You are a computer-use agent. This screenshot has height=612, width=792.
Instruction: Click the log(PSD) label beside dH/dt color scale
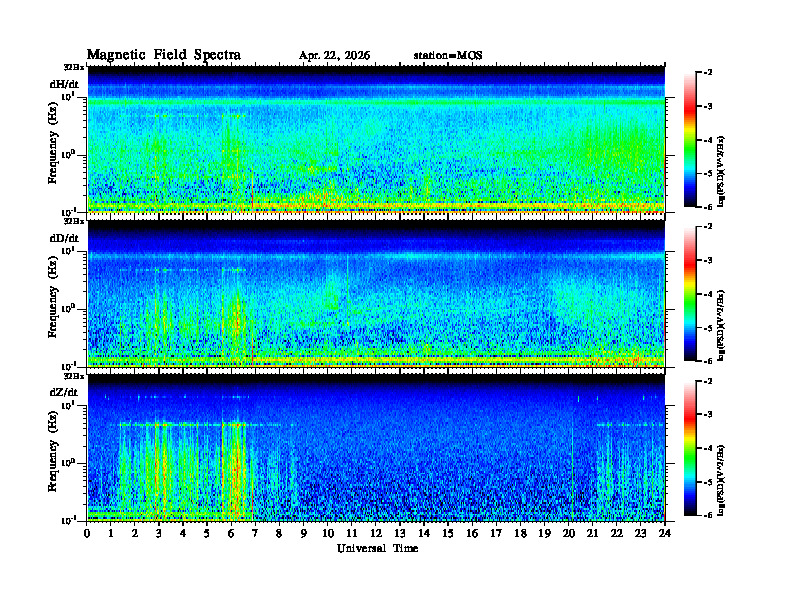point(721,172)
